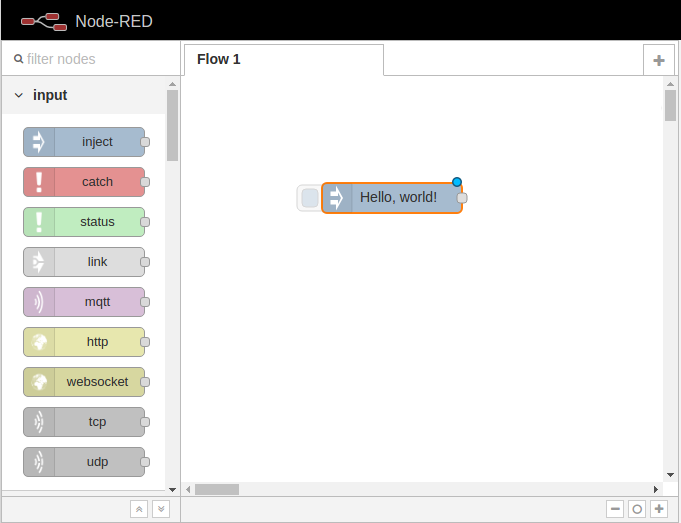Screen dimensions: 681x523
Task: Click output port of catch palette node
Action: [x=145, y=182]
